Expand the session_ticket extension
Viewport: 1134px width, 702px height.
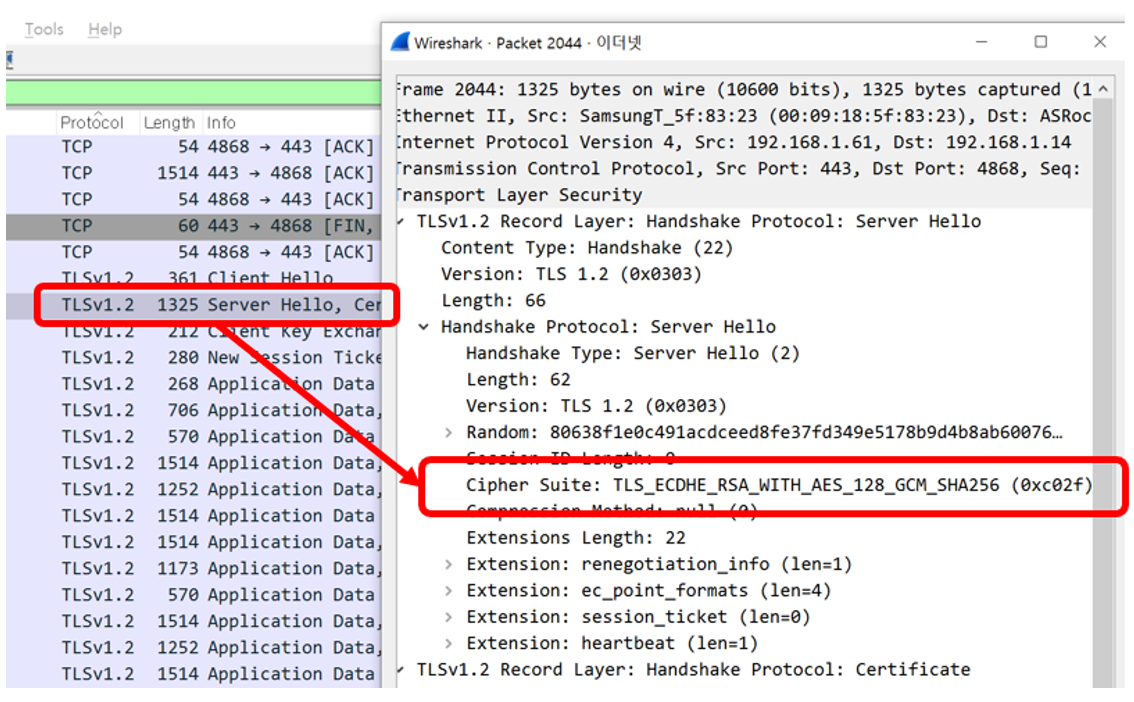tap(449, 617)
